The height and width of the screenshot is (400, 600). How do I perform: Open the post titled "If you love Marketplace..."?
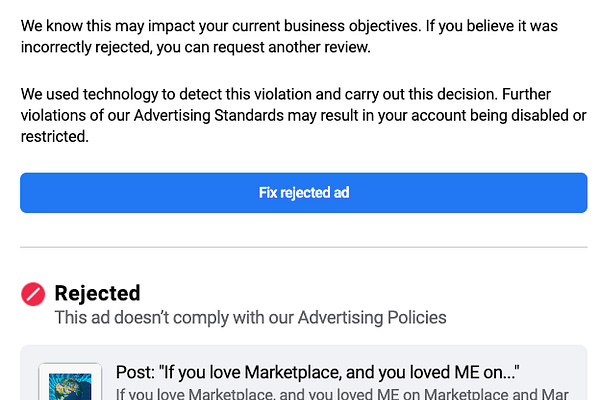(318, 372)
